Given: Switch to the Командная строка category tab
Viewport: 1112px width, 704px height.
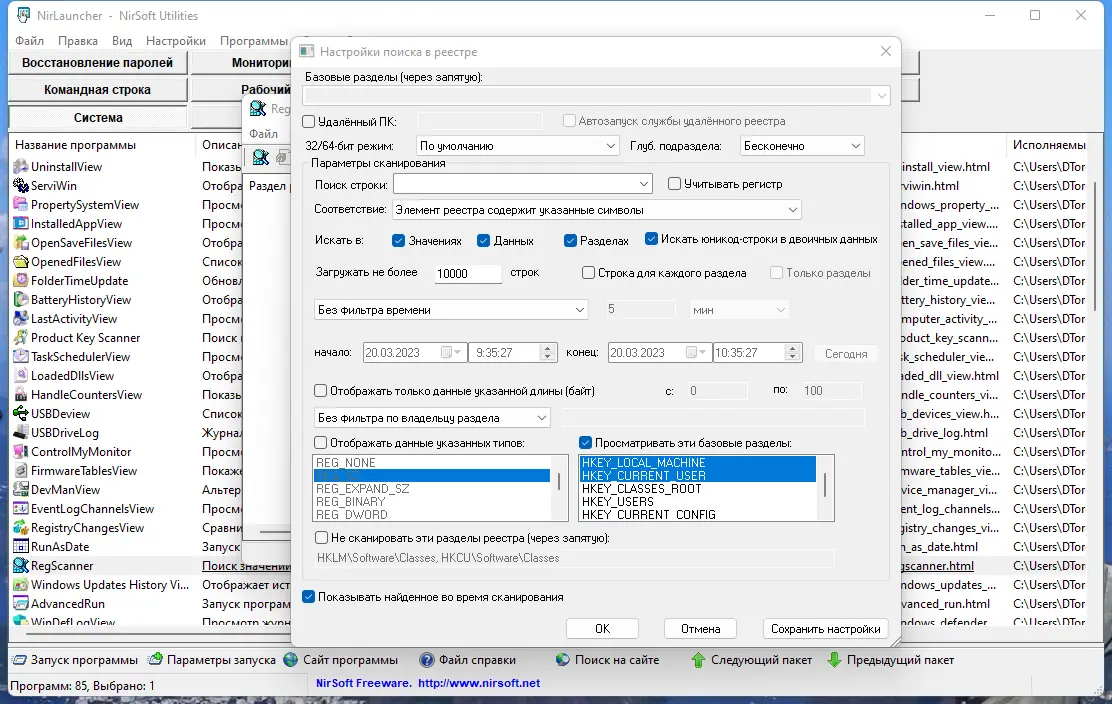Looking at the screenshot, I should click(x=95, y=89).
